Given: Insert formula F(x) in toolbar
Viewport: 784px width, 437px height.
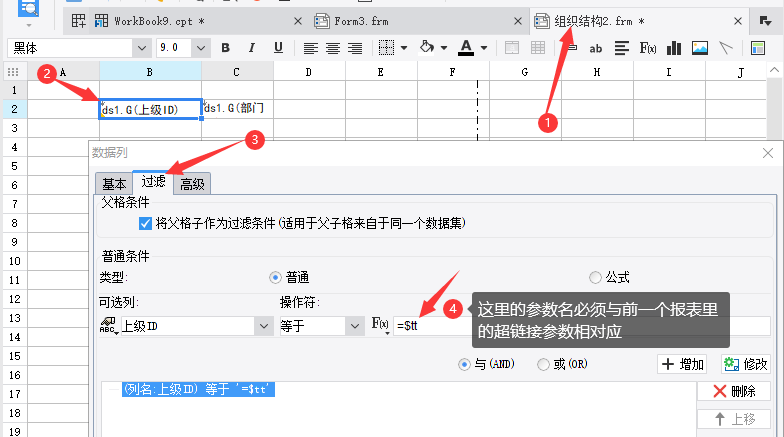Looking at the screenshot, I should pyautogui.click(x=648, y=48).
